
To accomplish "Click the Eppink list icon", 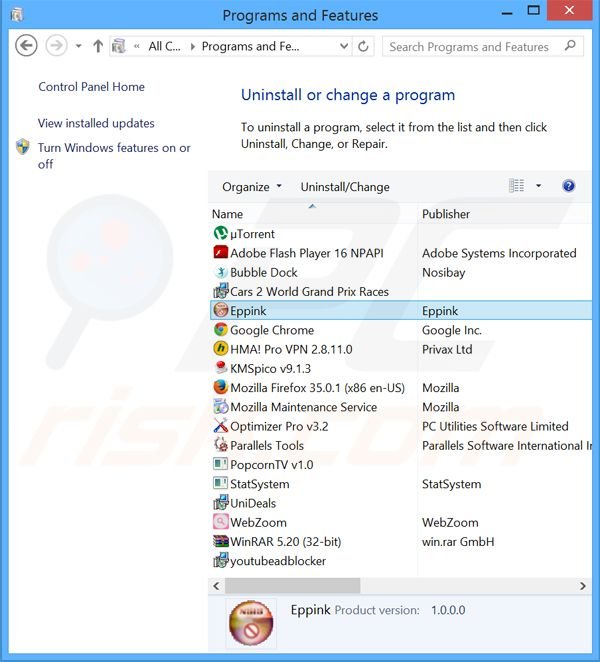I will click(x=220, y=310).
